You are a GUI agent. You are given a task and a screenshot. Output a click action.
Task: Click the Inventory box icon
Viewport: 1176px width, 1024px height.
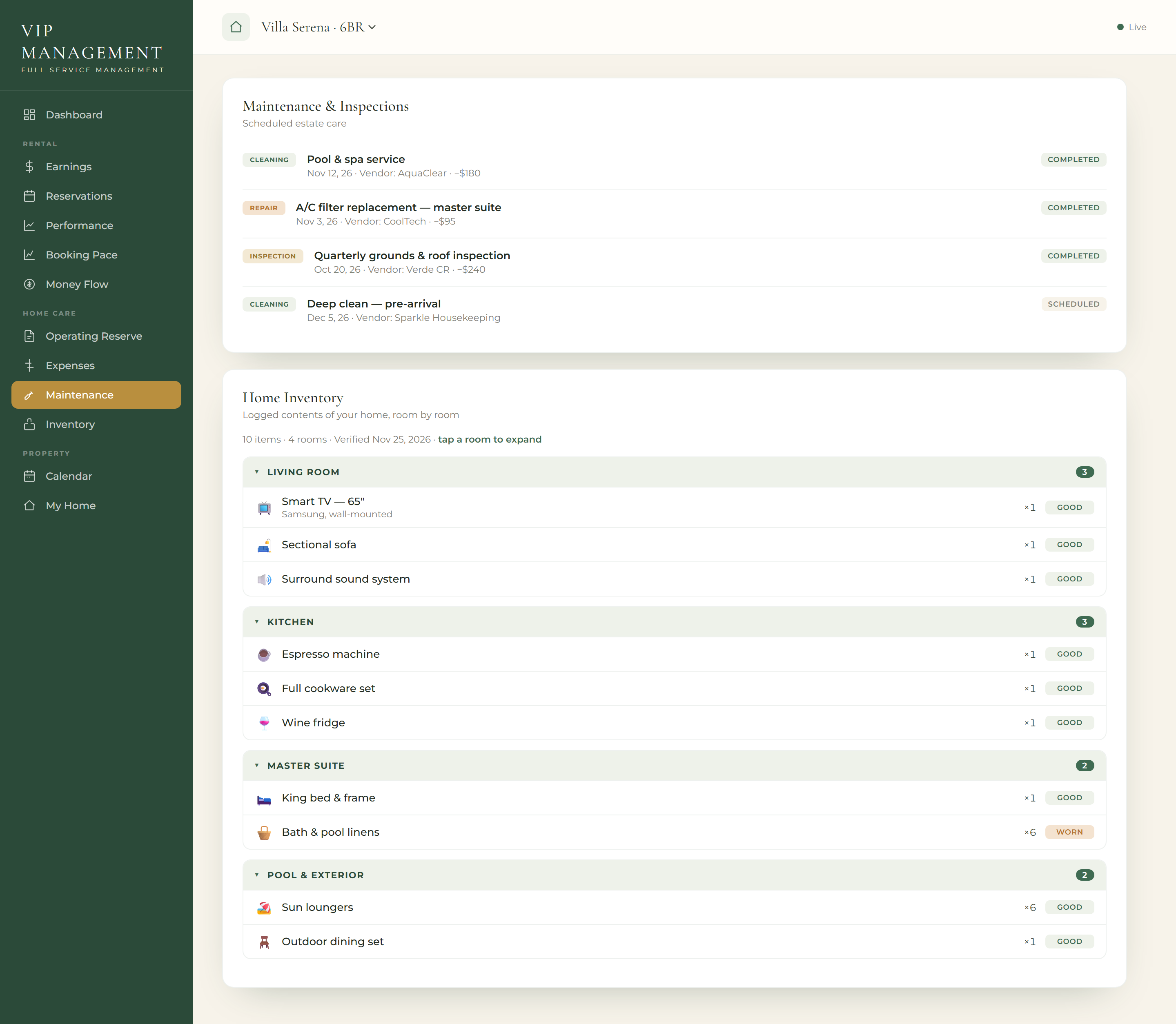click(30, 425)
